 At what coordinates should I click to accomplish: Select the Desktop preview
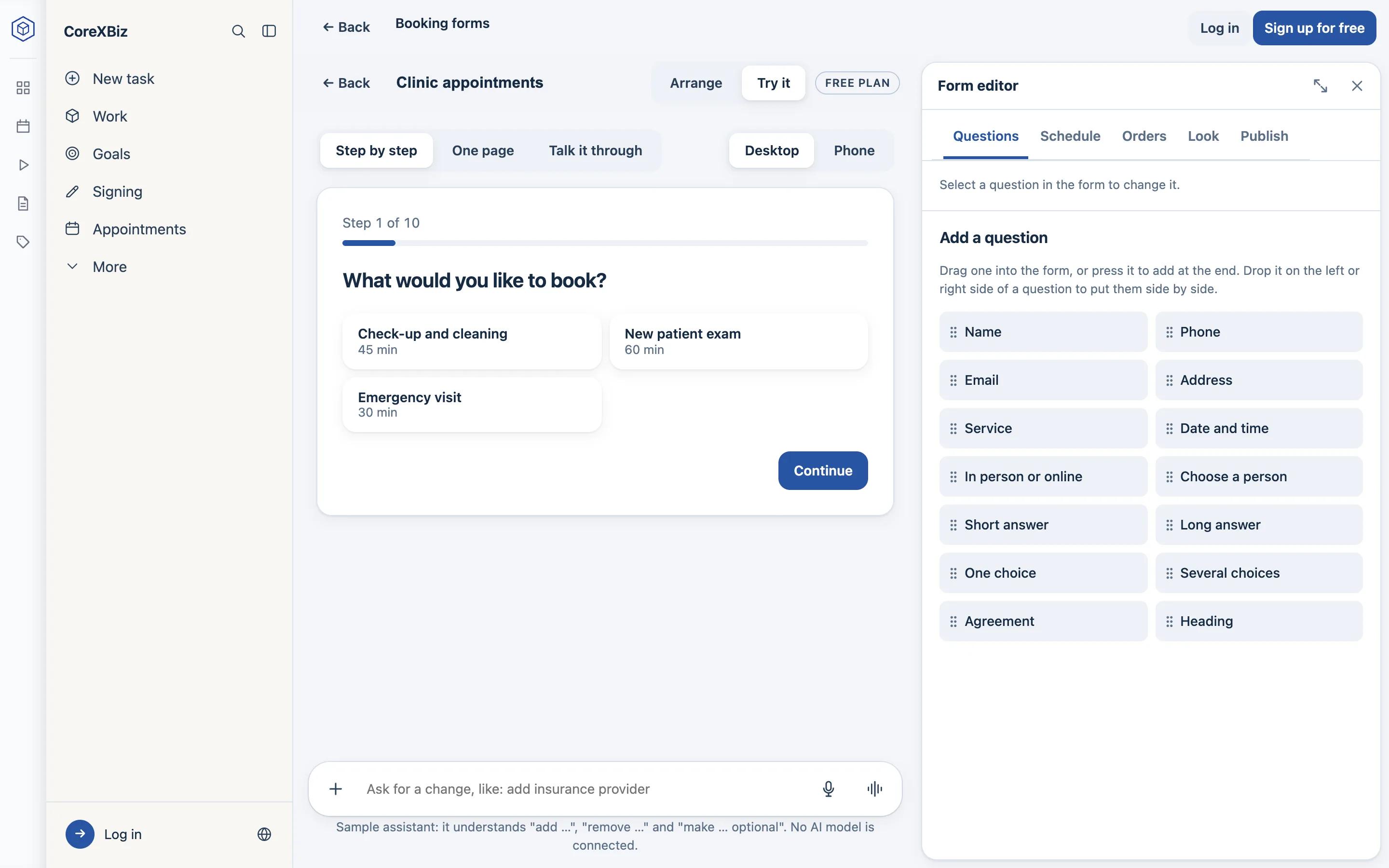click(x=771, y=150)
